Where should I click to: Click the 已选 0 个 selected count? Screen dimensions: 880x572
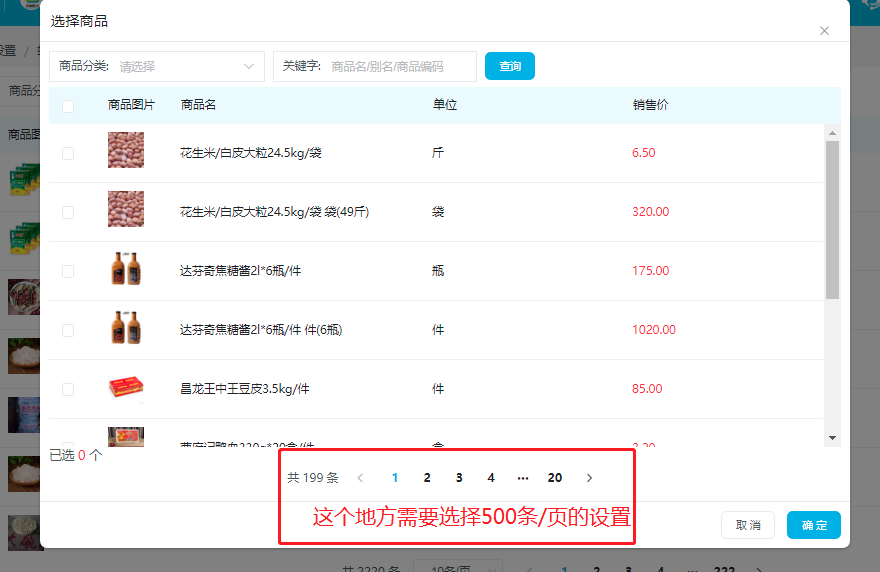coord(76,455)
